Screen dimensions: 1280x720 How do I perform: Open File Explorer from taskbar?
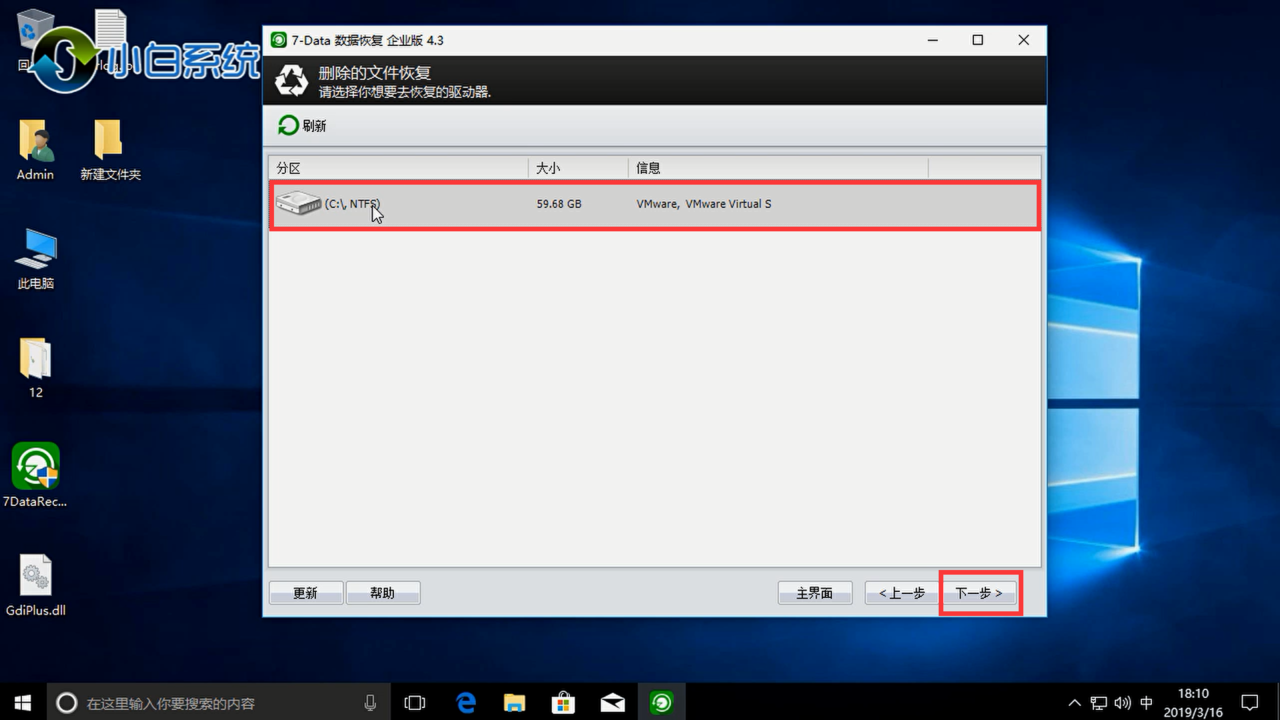click(x=514, y=703)
